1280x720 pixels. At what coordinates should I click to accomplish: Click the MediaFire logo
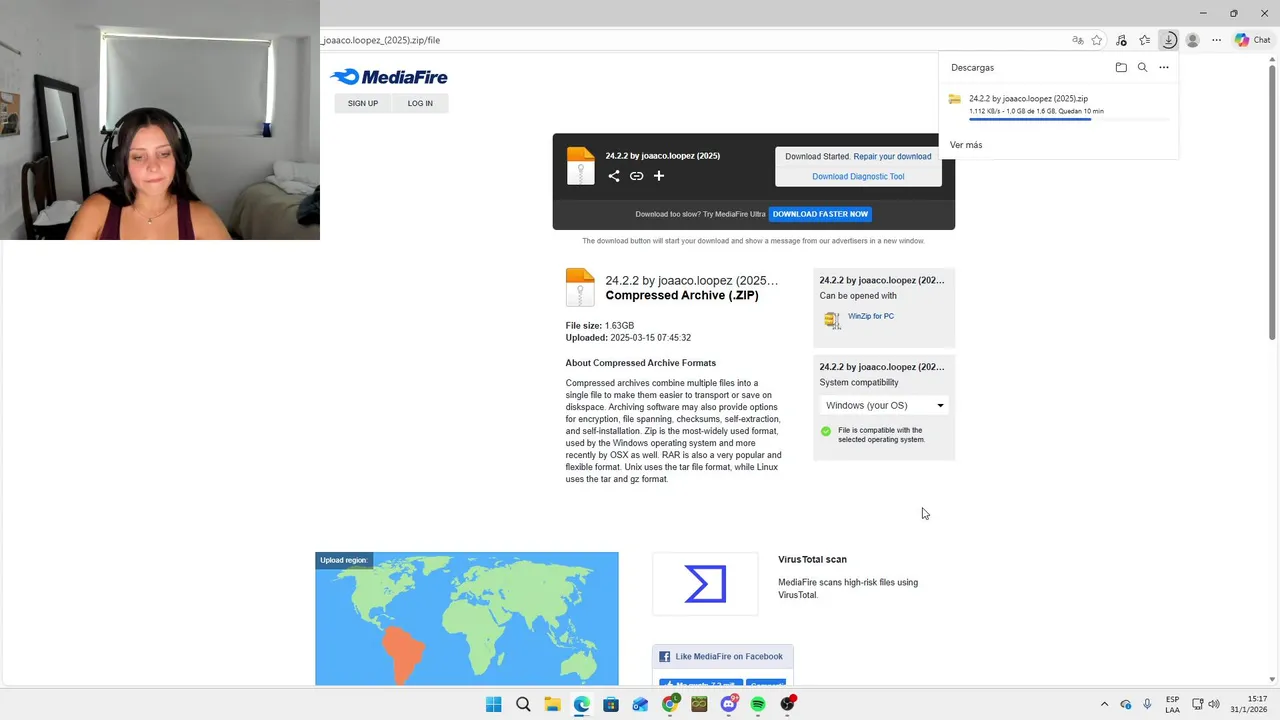[x=389, y=77]
